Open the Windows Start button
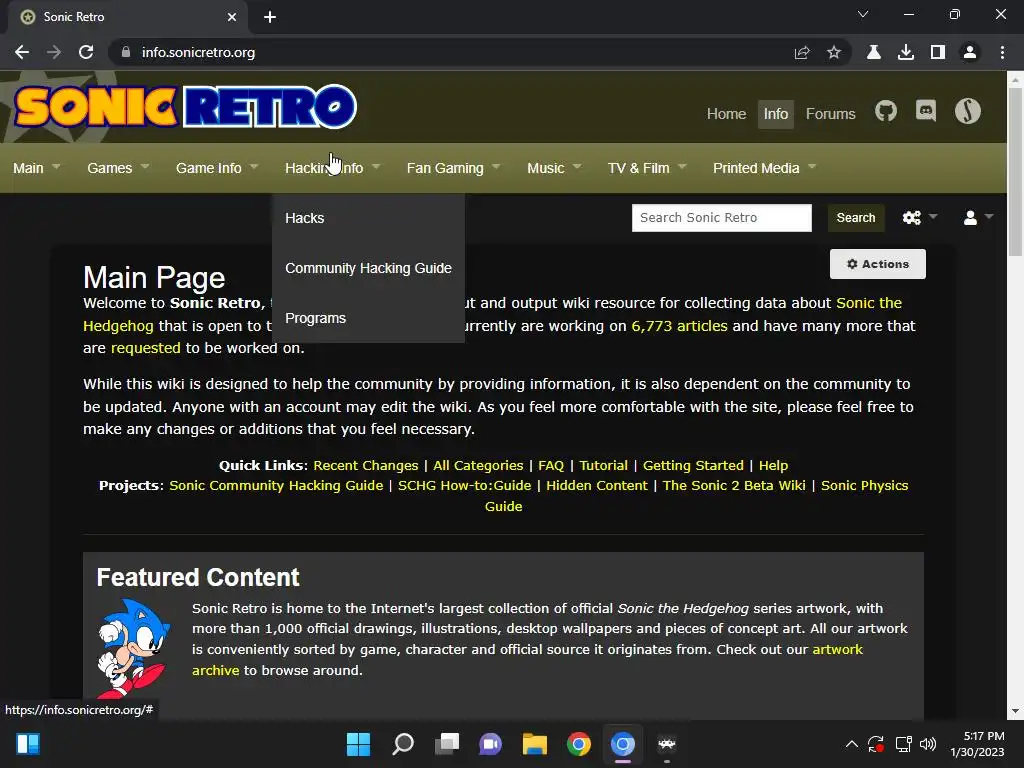The height and width of the screenshot is (768, 1024). tap(358, 744)
